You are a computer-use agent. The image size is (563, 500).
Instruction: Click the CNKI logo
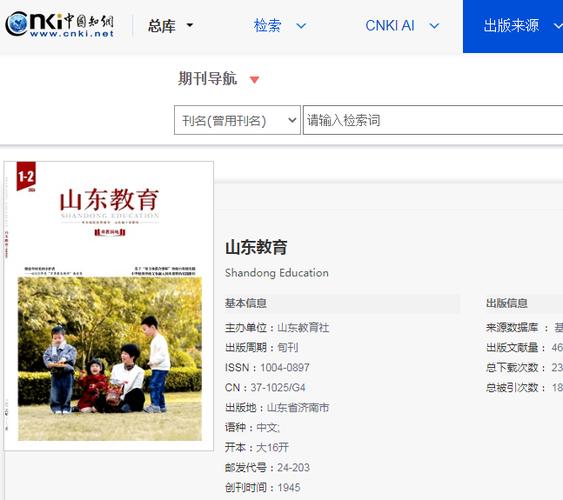click(x=60, y=24)
